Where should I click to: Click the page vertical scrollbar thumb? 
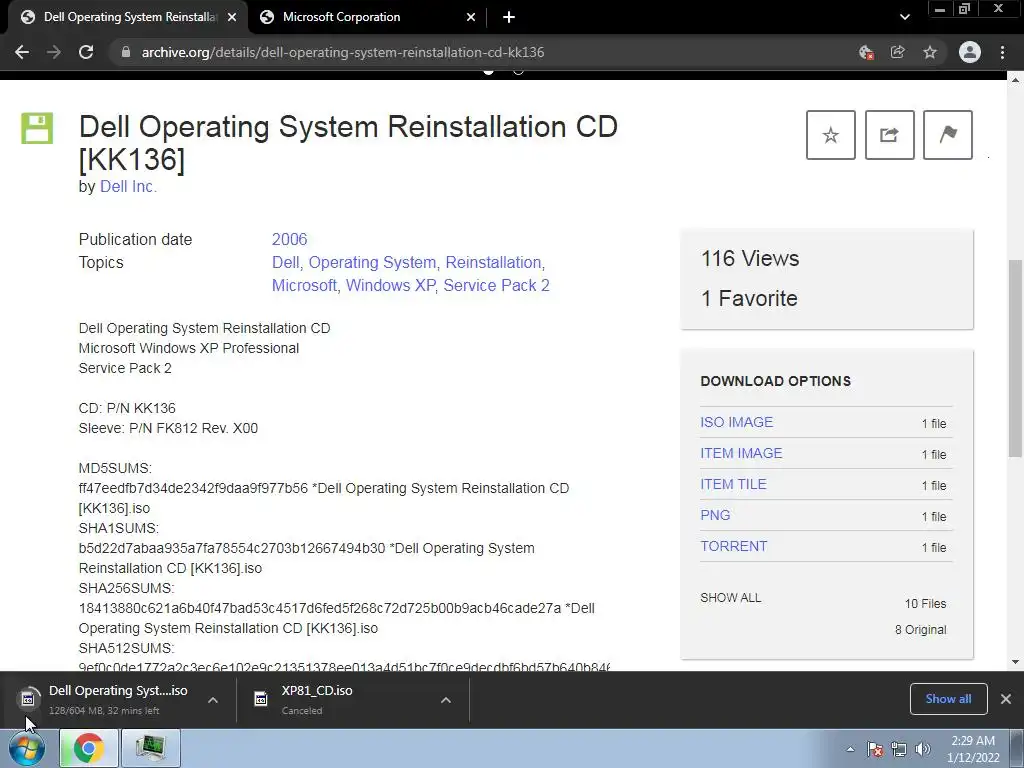(1014, 359)
